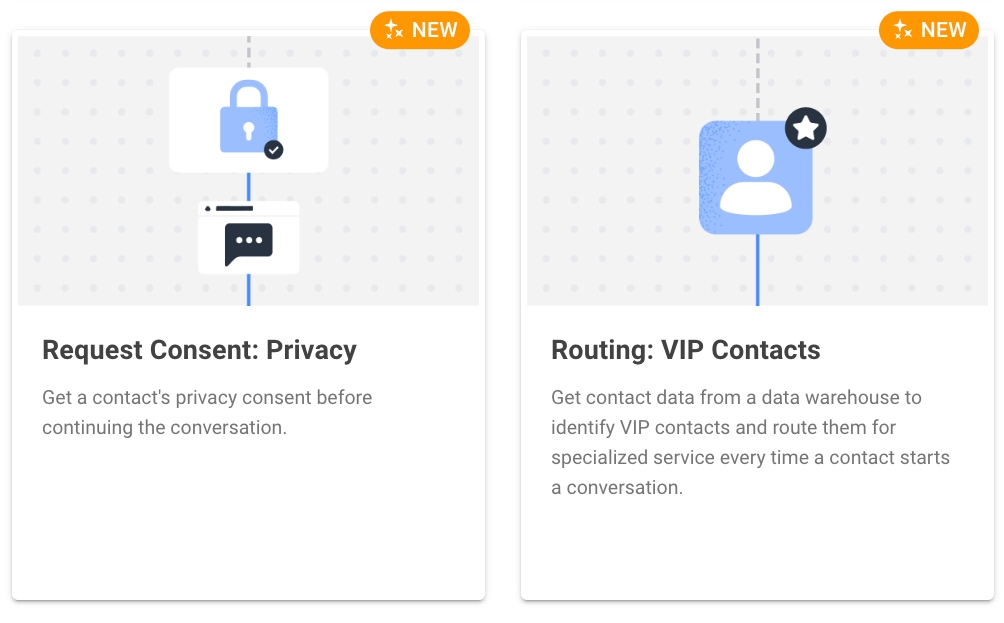Click the dashed gray line above the padlock box
1004x623 pixels.
coord(248,52)
